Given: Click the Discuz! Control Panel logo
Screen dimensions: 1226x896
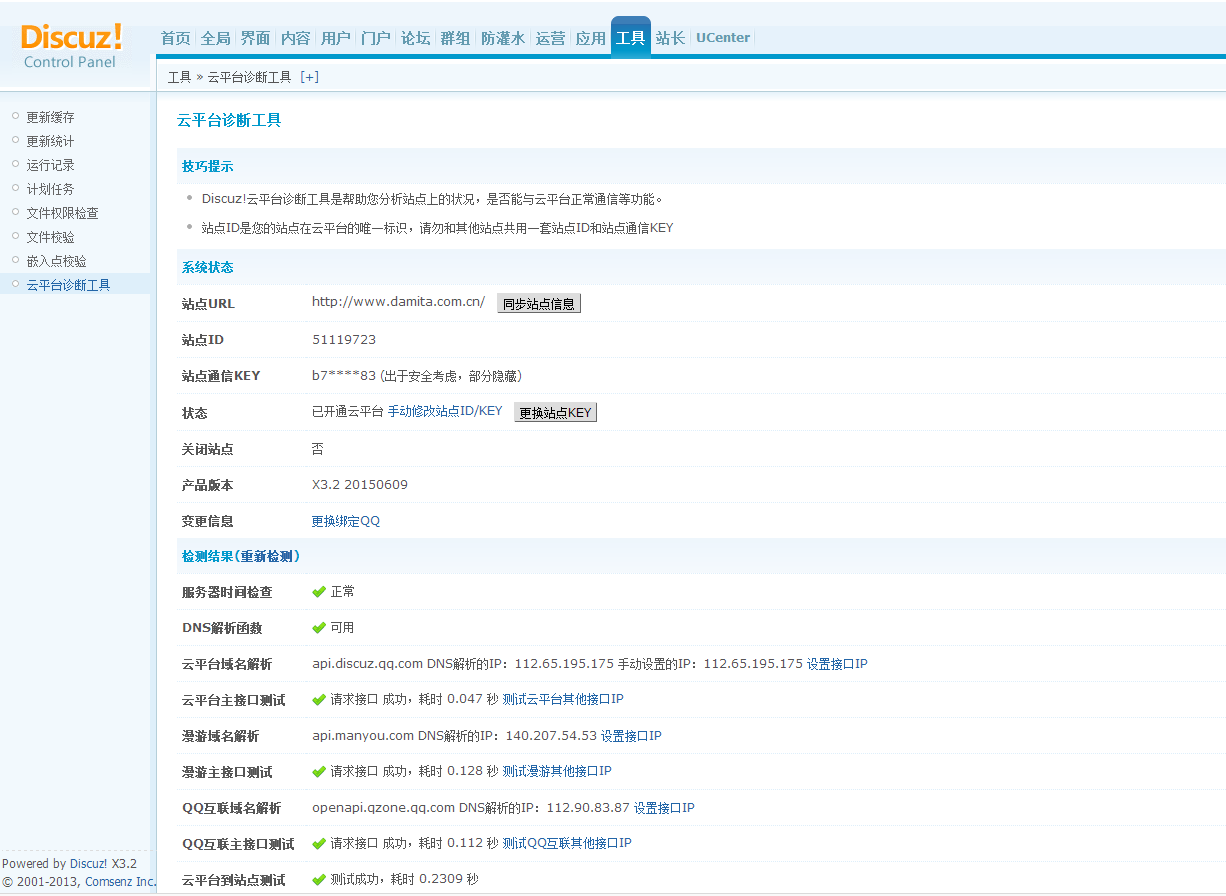Looking at the screenshot, I should pyautogui.click(x=71, y=45).
